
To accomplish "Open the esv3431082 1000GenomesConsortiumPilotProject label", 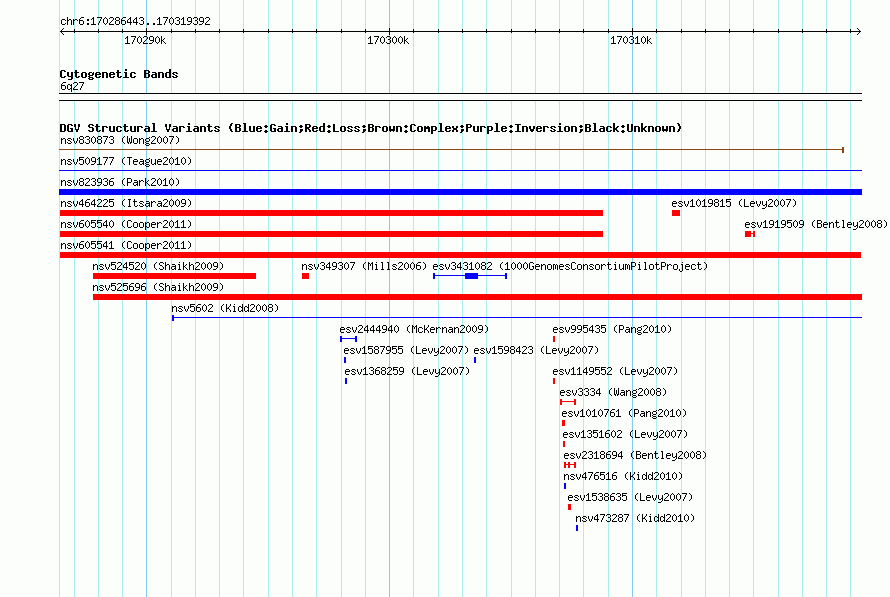I will click(570, 266).
